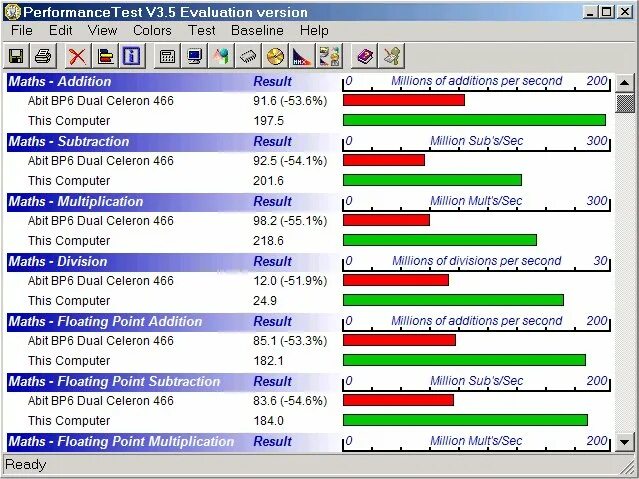Click the red X delete results icon

pos(77,56)
